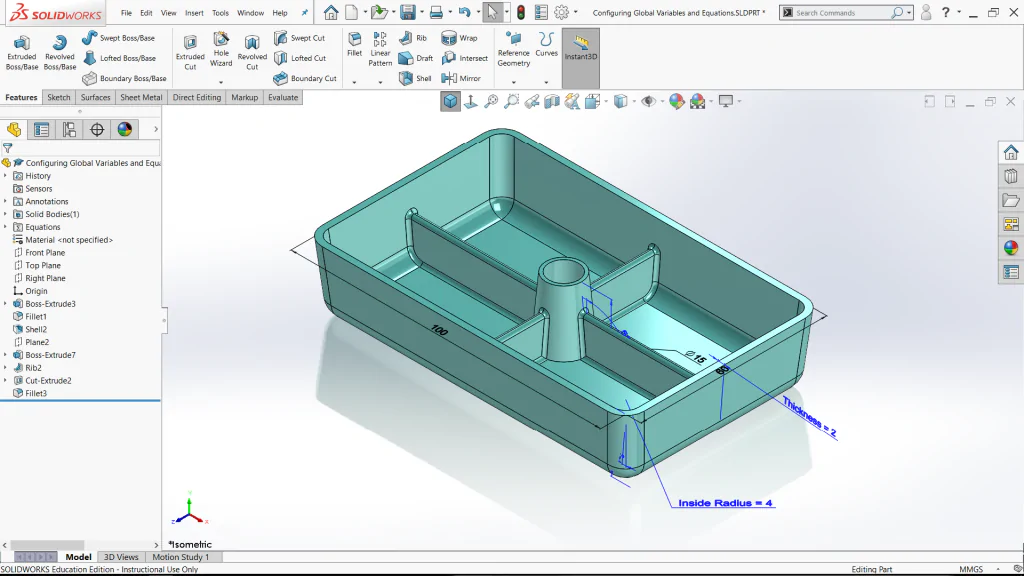The height and width of the screenshot is (576, 1024).
Task: Expand the Boss-Extrude3 feature node
Action: tap(6, 304)
